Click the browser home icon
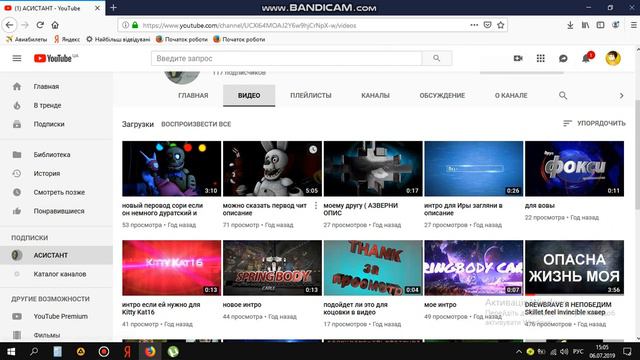This screenshot has width=640, height=360. point(55,25)
